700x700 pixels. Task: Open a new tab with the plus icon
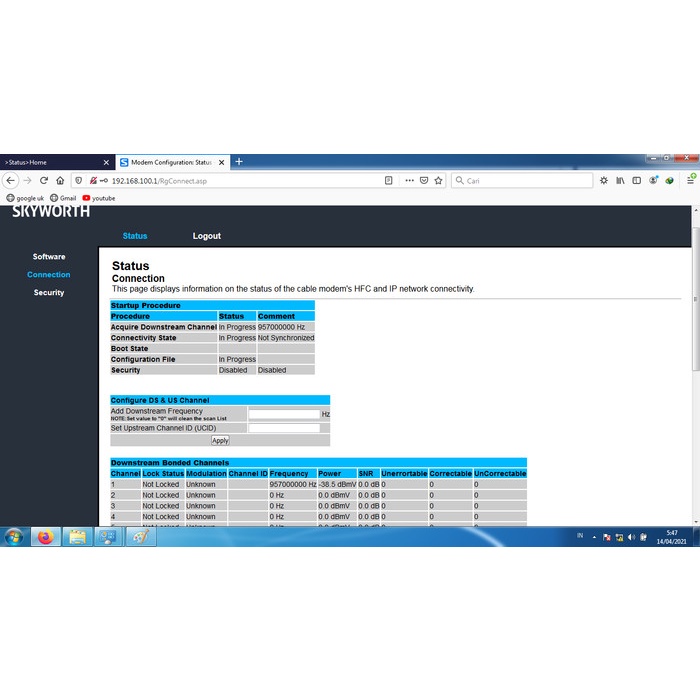point(239,162)
